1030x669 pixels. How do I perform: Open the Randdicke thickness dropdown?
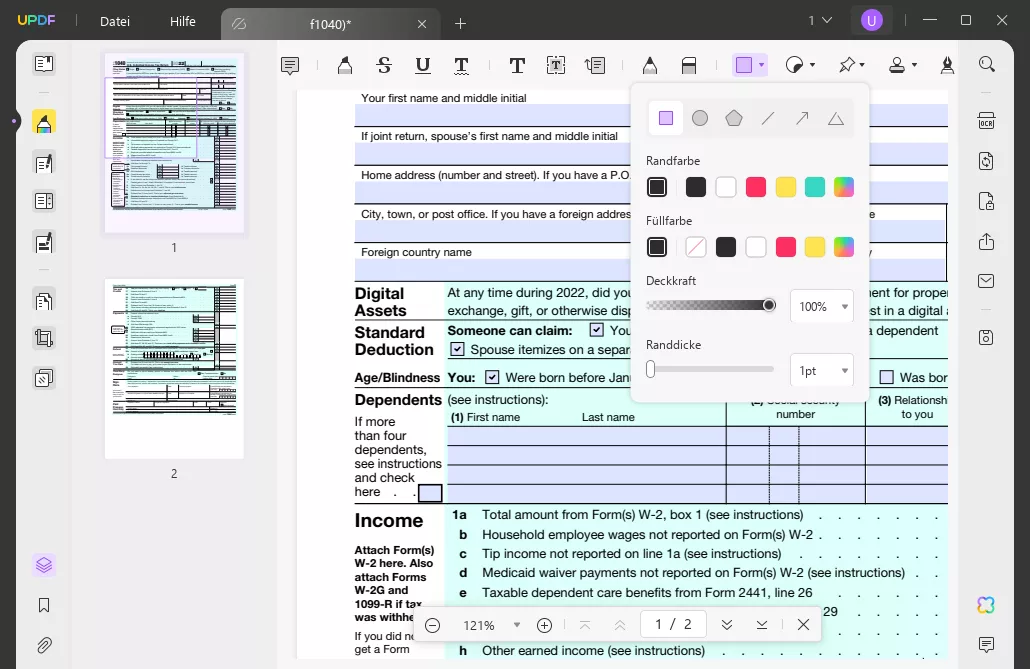click(x=821, y=370)
